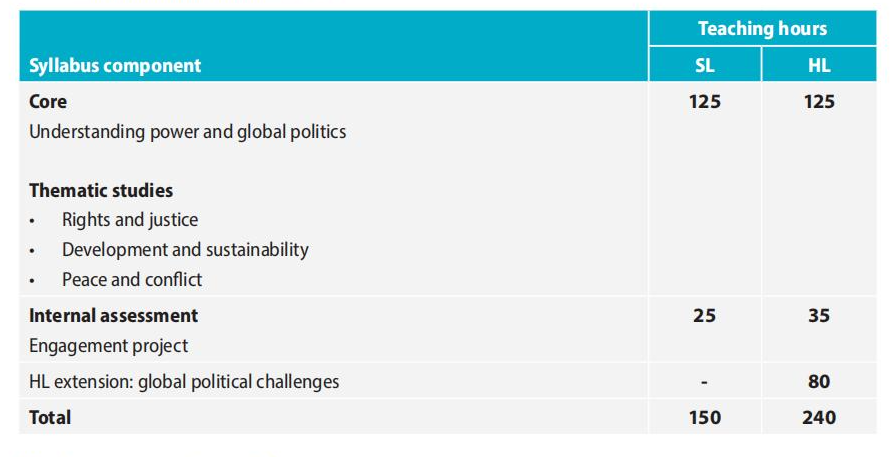Select the "Internal assessment" row label
The height and width of the screenshot is (457, 895).
click(x=114, y=316)
